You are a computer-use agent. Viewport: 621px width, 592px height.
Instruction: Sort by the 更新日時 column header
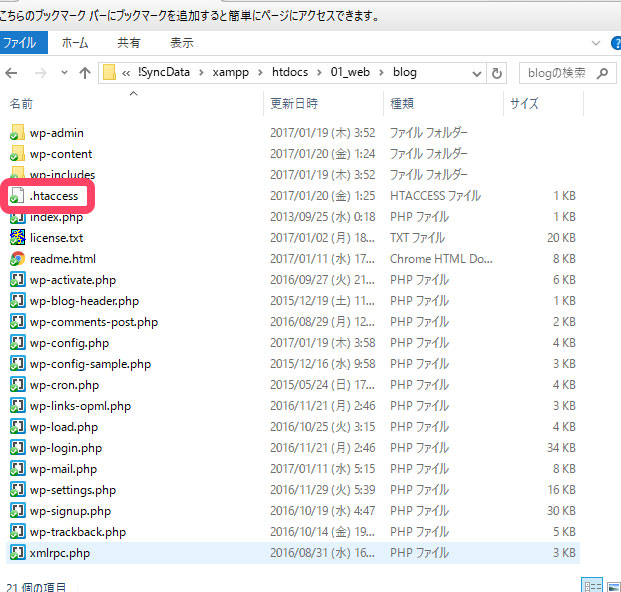[294, 104]
